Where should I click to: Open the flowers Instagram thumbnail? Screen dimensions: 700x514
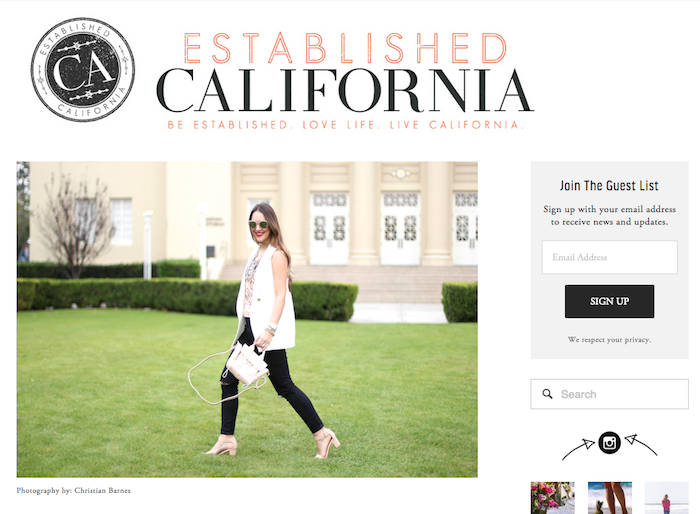coord(552,498)
